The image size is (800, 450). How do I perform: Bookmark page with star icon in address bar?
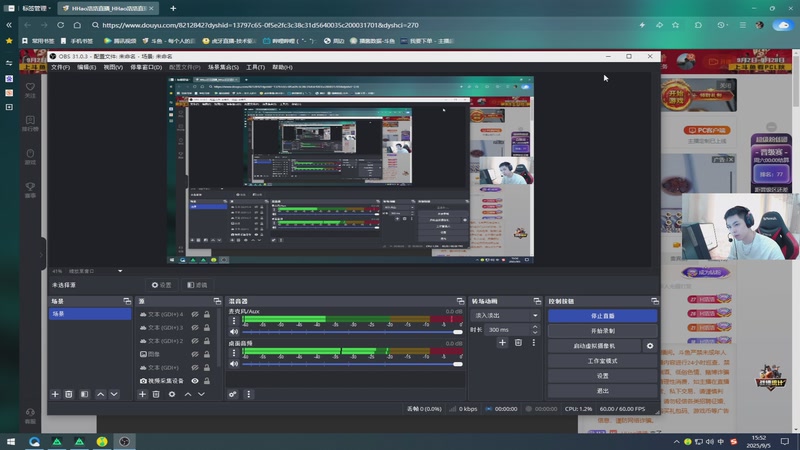click(x=676, y=25)
